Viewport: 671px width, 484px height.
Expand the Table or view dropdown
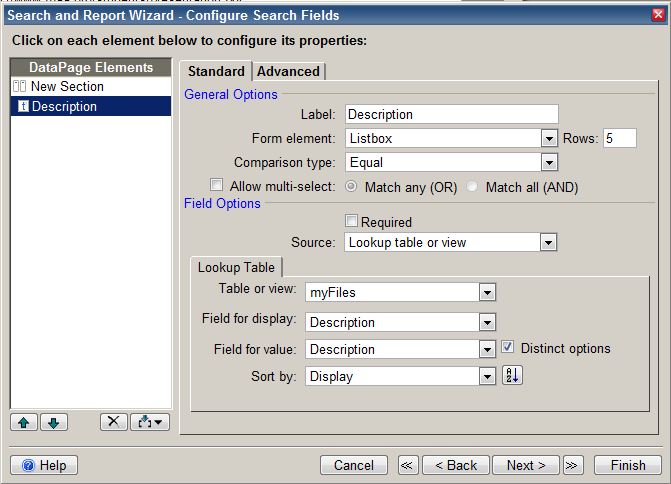click(487, 293)
